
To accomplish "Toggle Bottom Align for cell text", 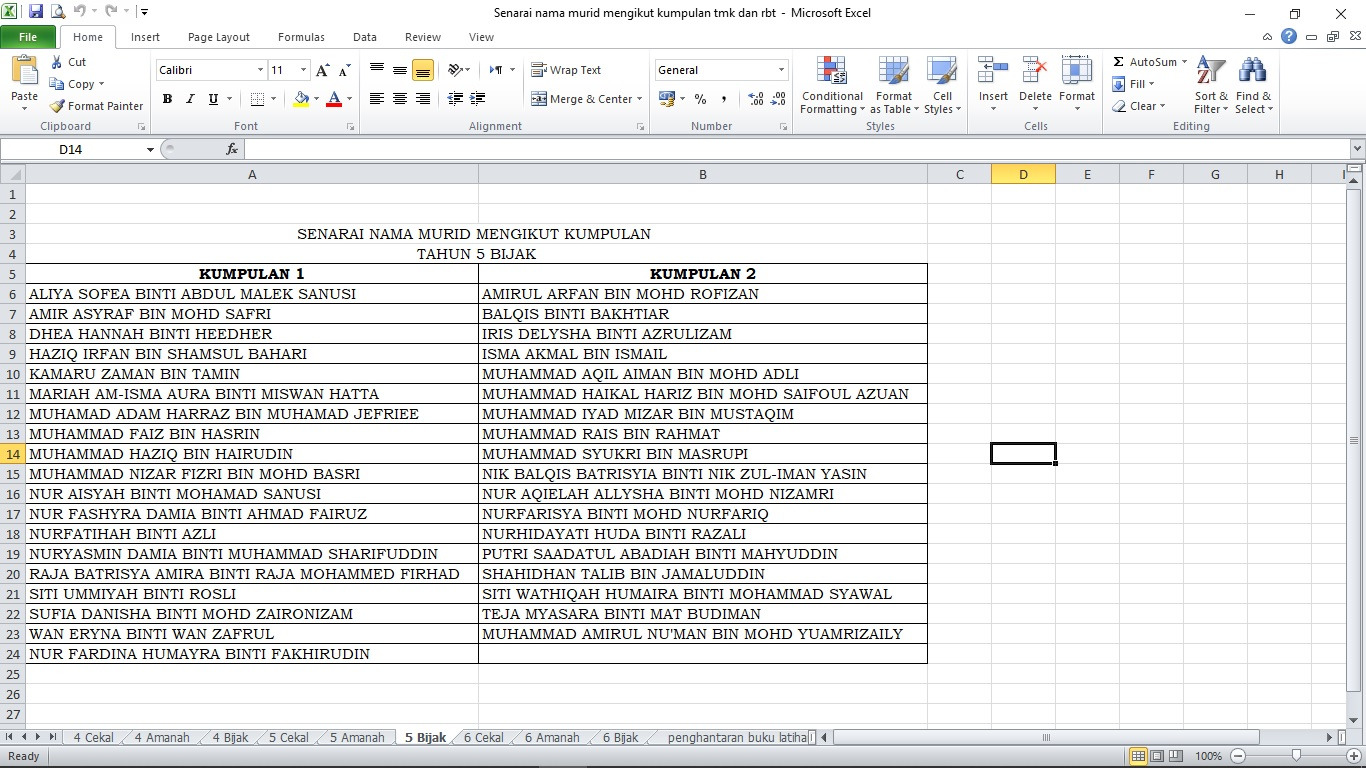I will pyautogui.click(x=423, y=70).
